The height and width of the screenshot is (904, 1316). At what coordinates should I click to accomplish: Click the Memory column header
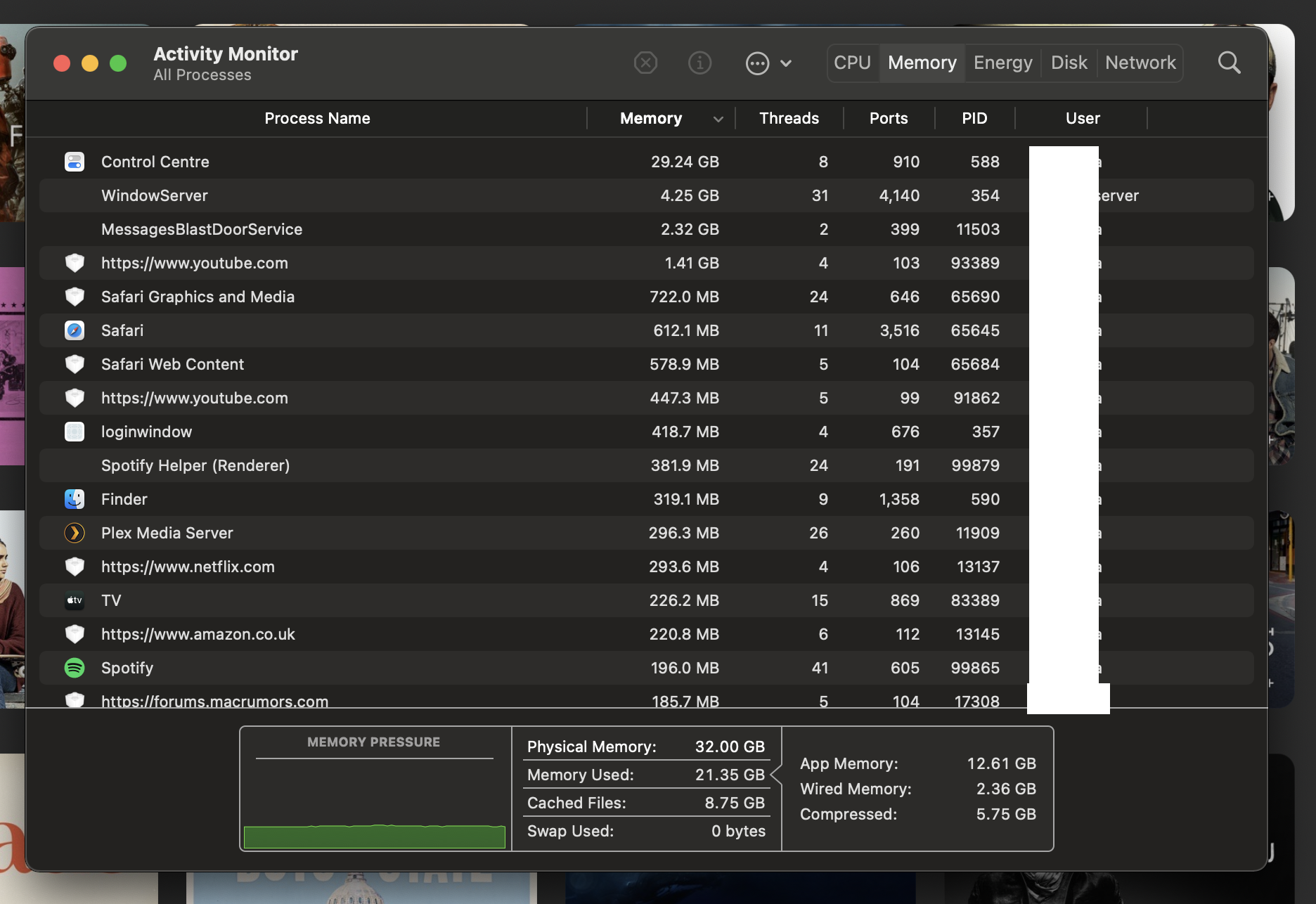tap(651, 118)
